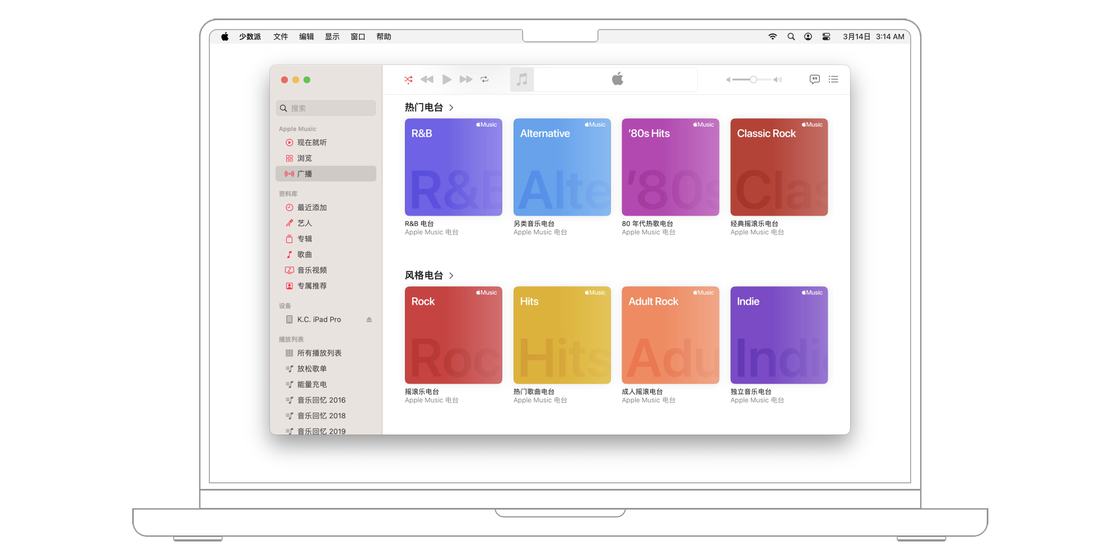Image resolution: width=1120 pixels, height=560 pixels.
Task: Open the lyrics panel icon
Action: 814,79
